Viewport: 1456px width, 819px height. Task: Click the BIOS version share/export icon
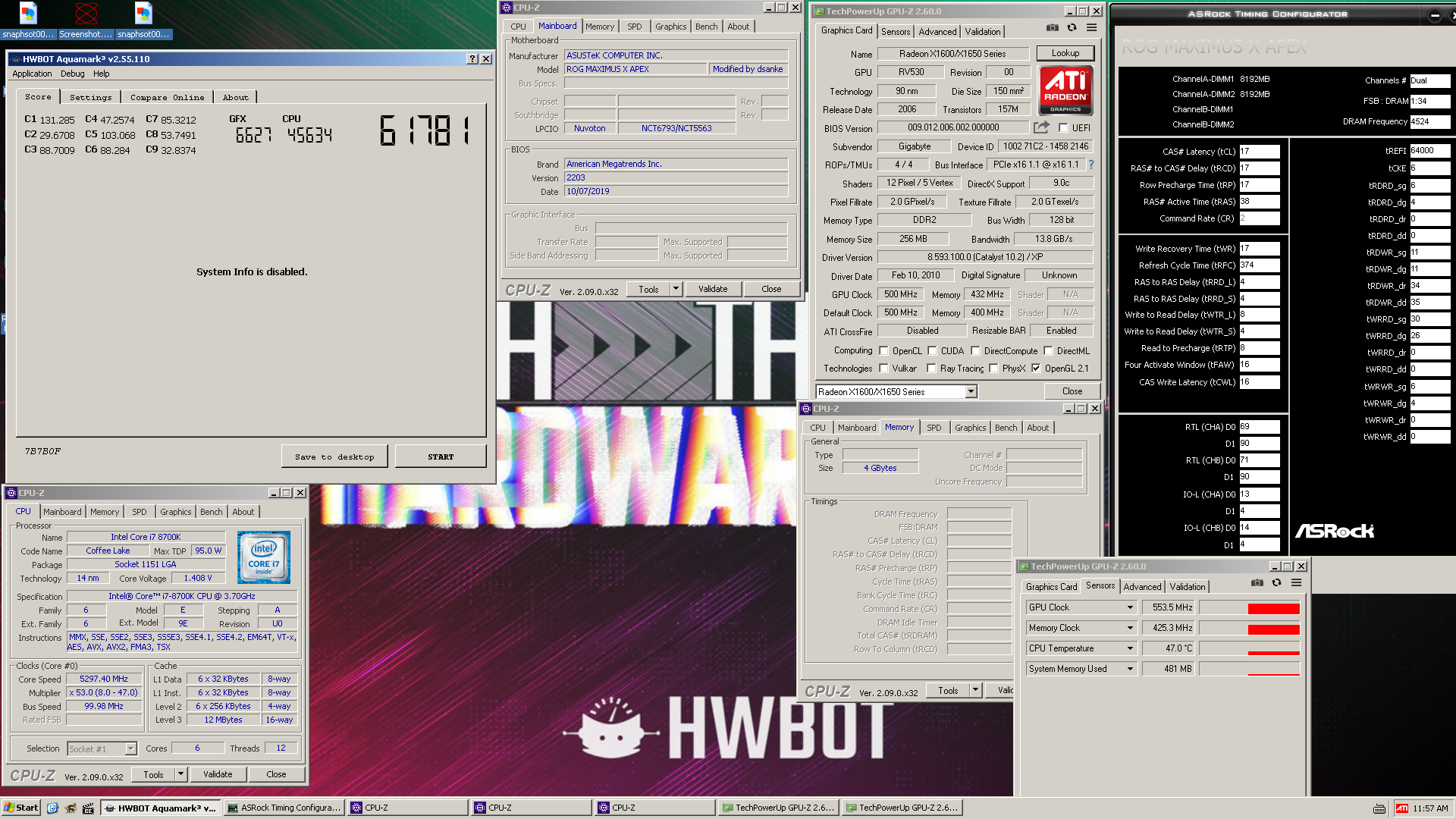1042,127
